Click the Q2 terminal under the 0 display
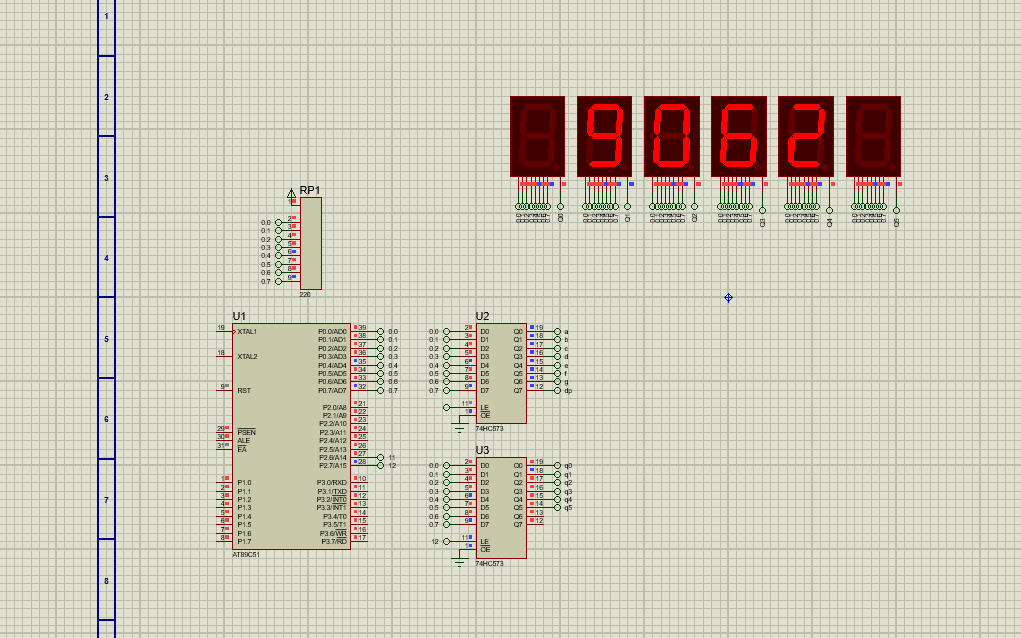The height and width of the screenshot is (638, 1021). pyautogui.click(x=694, y=207)
